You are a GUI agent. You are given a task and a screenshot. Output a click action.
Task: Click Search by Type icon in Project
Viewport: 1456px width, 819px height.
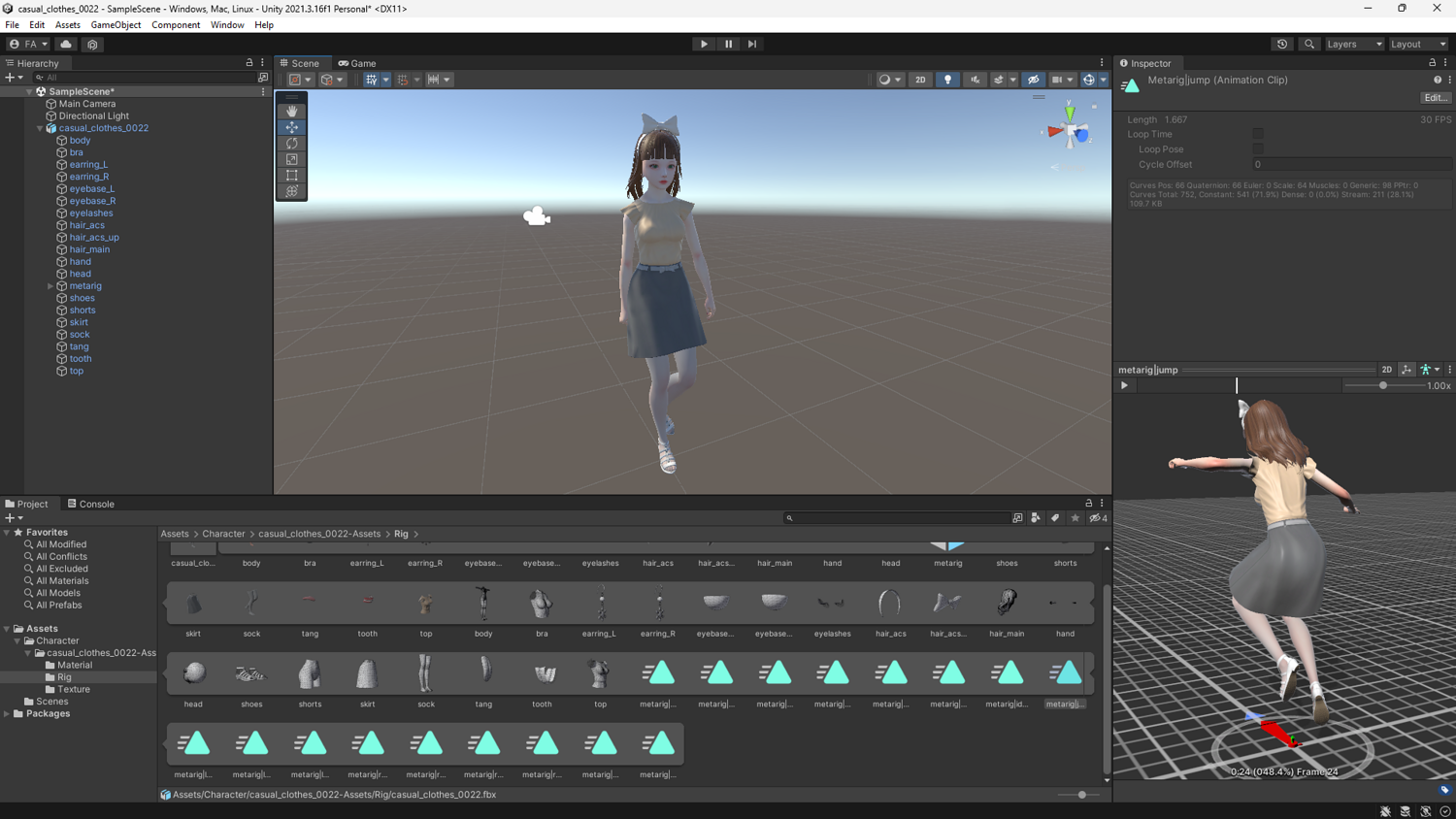click(x=1036, y=518)
